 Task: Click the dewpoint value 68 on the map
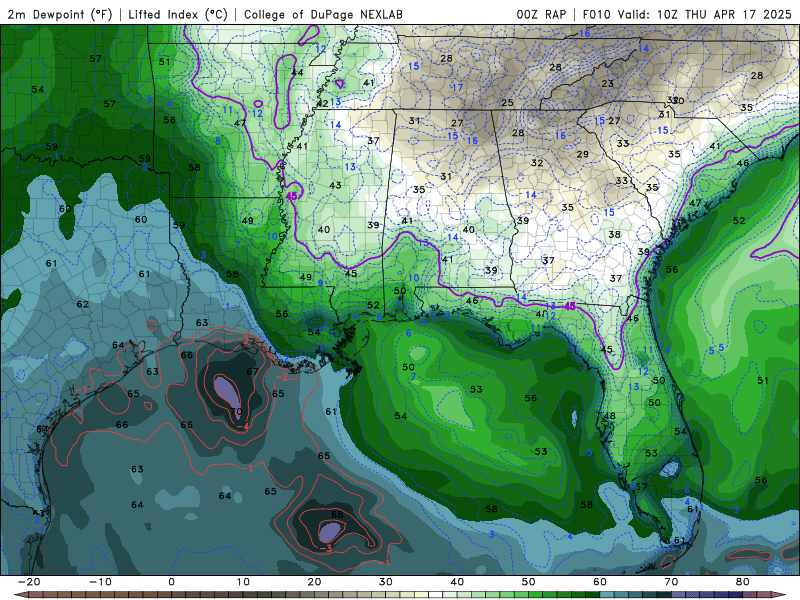337,514
